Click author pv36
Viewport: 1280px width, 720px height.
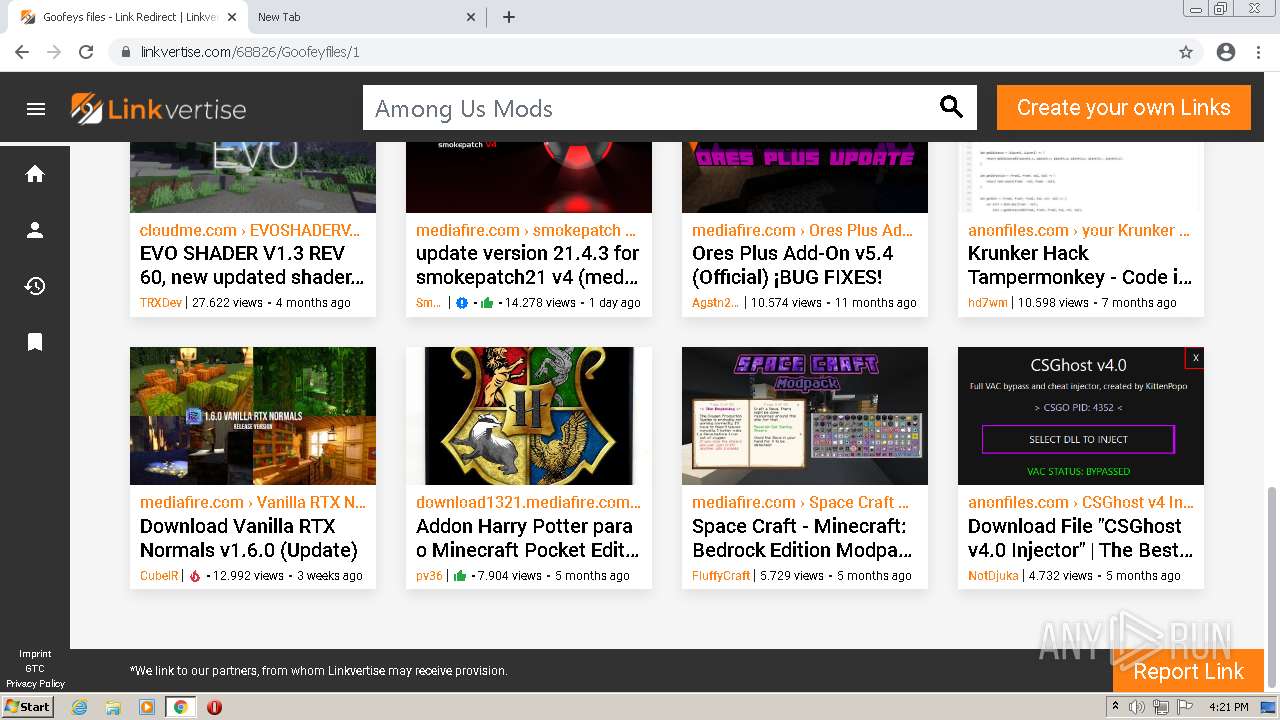coord(429,576)
